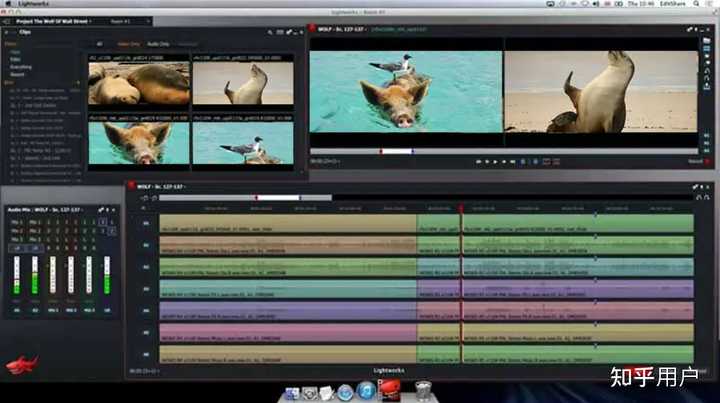Click the red icon on timeline title bar
720x403 pixels.
click(x=130, y=187)
